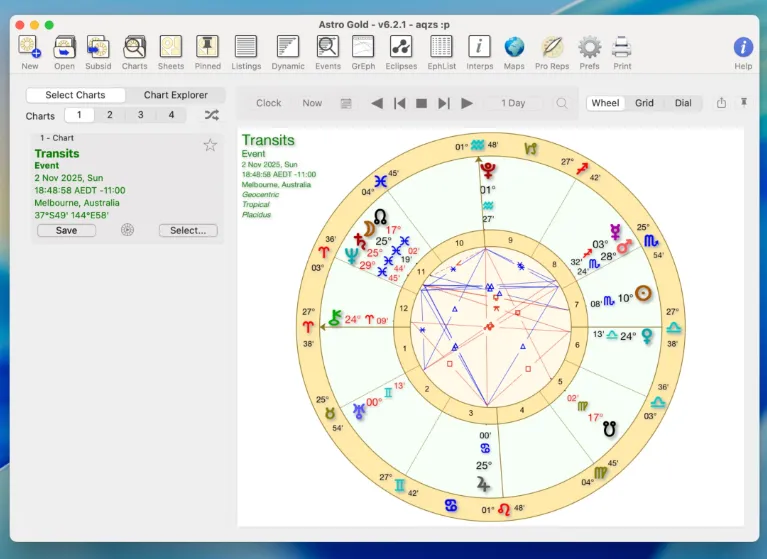The height and width of the screenshot is (559, 767).
Task: Switch to Grid view
Action: tap(644, 103)
